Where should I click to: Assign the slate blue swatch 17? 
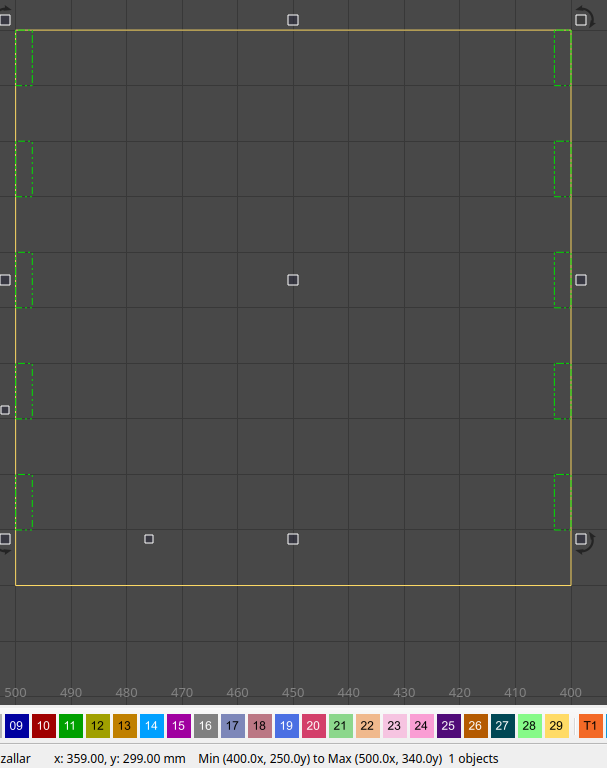tap(232, 725)
